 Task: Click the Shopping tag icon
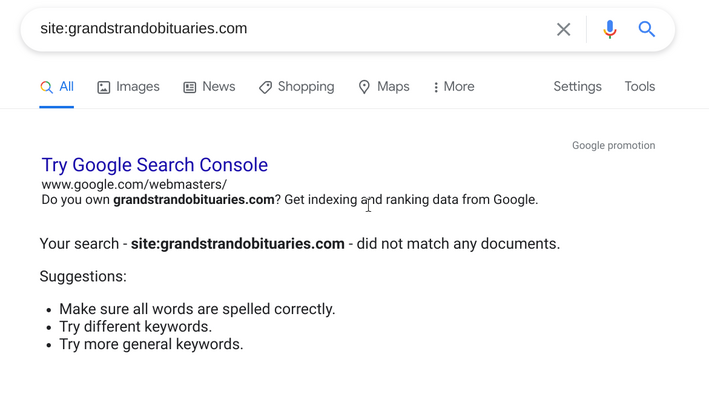[x=265, y=87]
